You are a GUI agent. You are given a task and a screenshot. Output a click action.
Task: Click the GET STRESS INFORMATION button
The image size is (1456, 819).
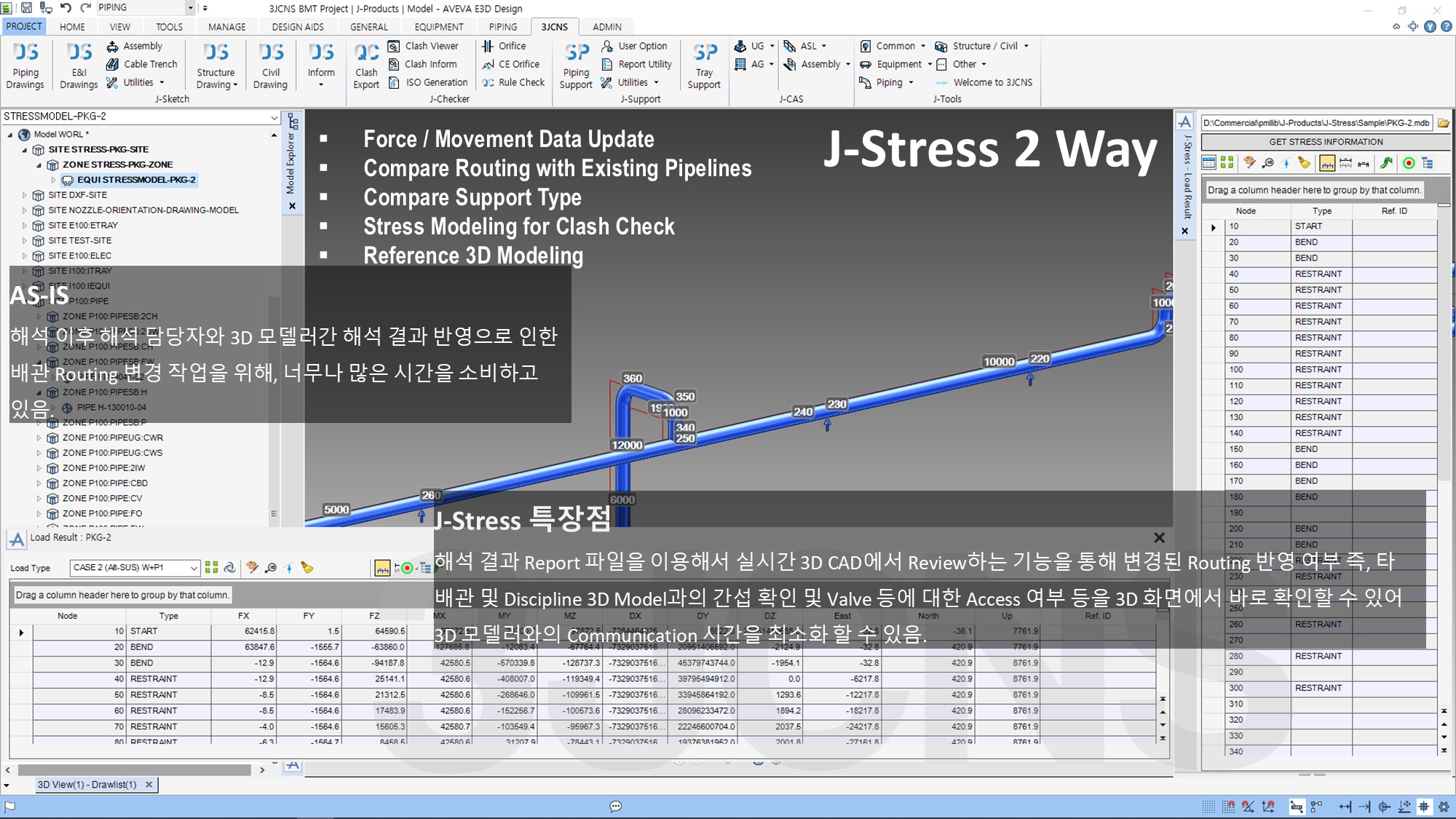click(1326, 142)
